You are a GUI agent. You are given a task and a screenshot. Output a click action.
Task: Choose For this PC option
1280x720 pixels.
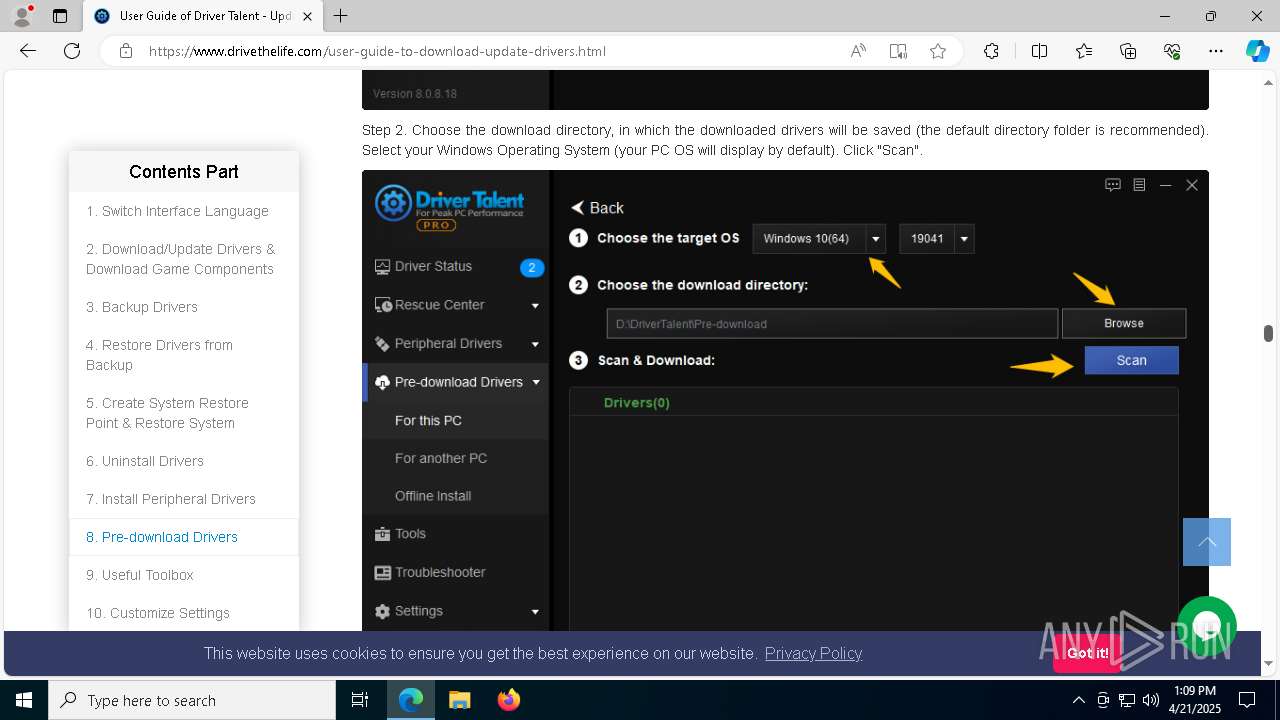pyautogui.click(x=455, y=420)
